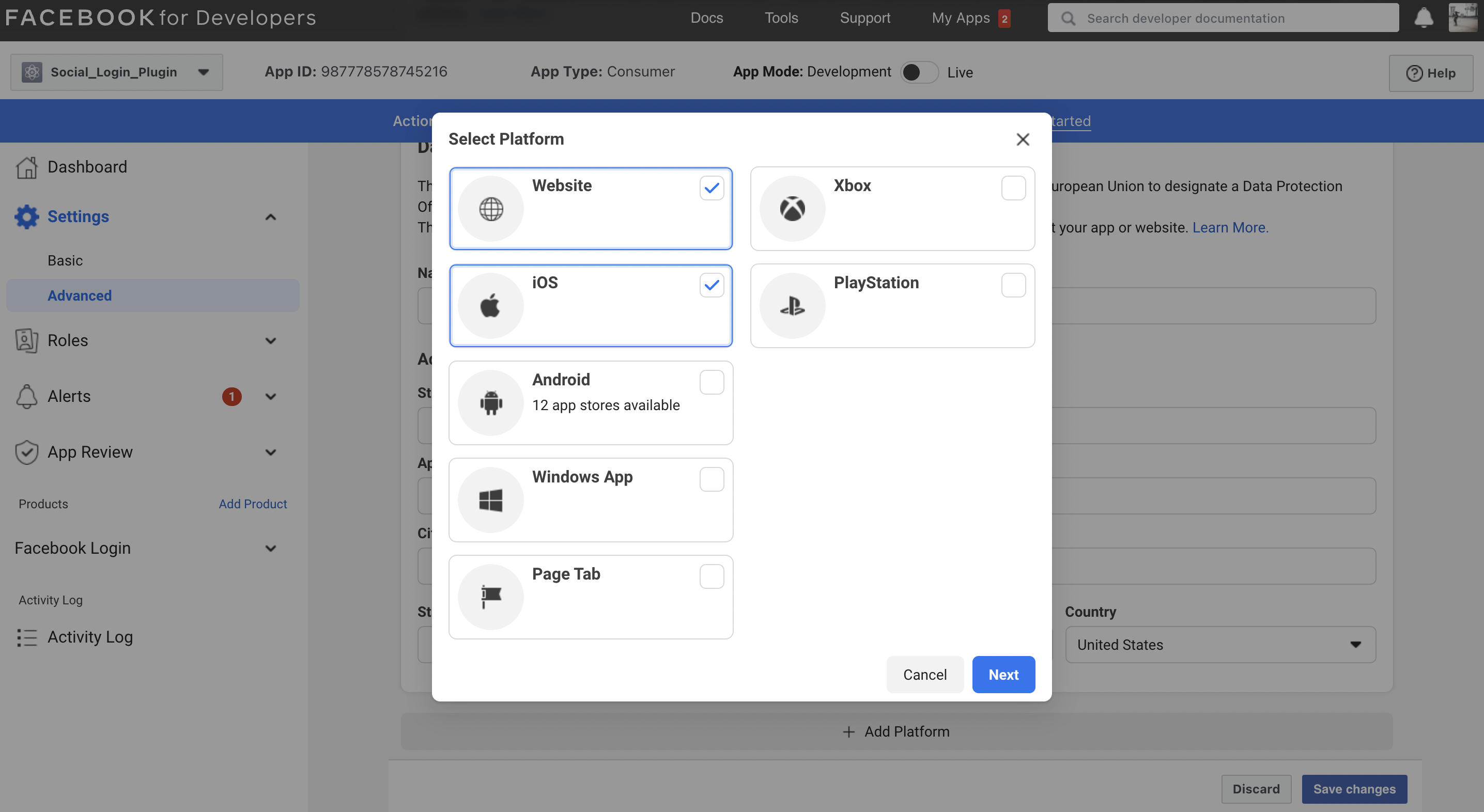
Task: Click the Dashboard sidebar item
Action: pyautogui.click(x=87, y=167)
